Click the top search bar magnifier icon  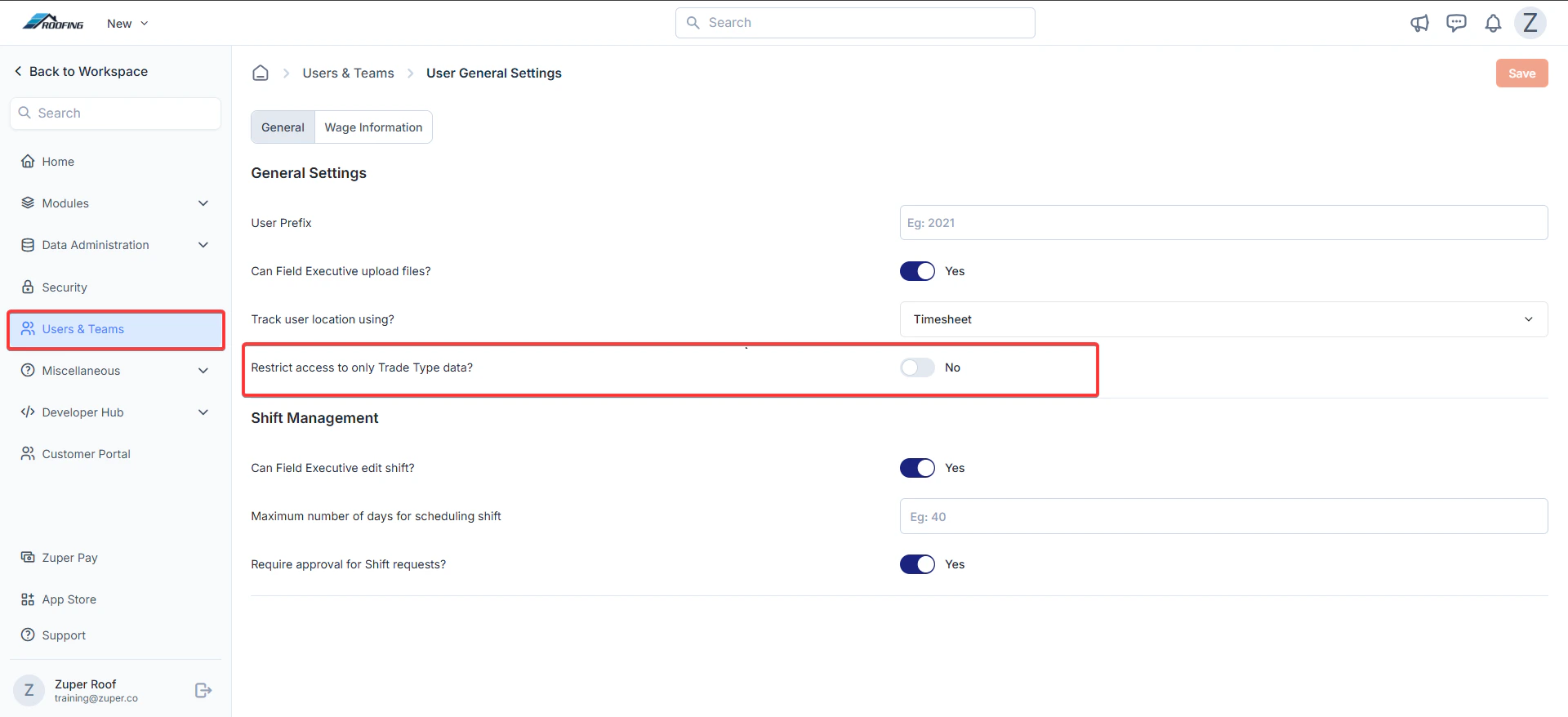pos(693,22)
